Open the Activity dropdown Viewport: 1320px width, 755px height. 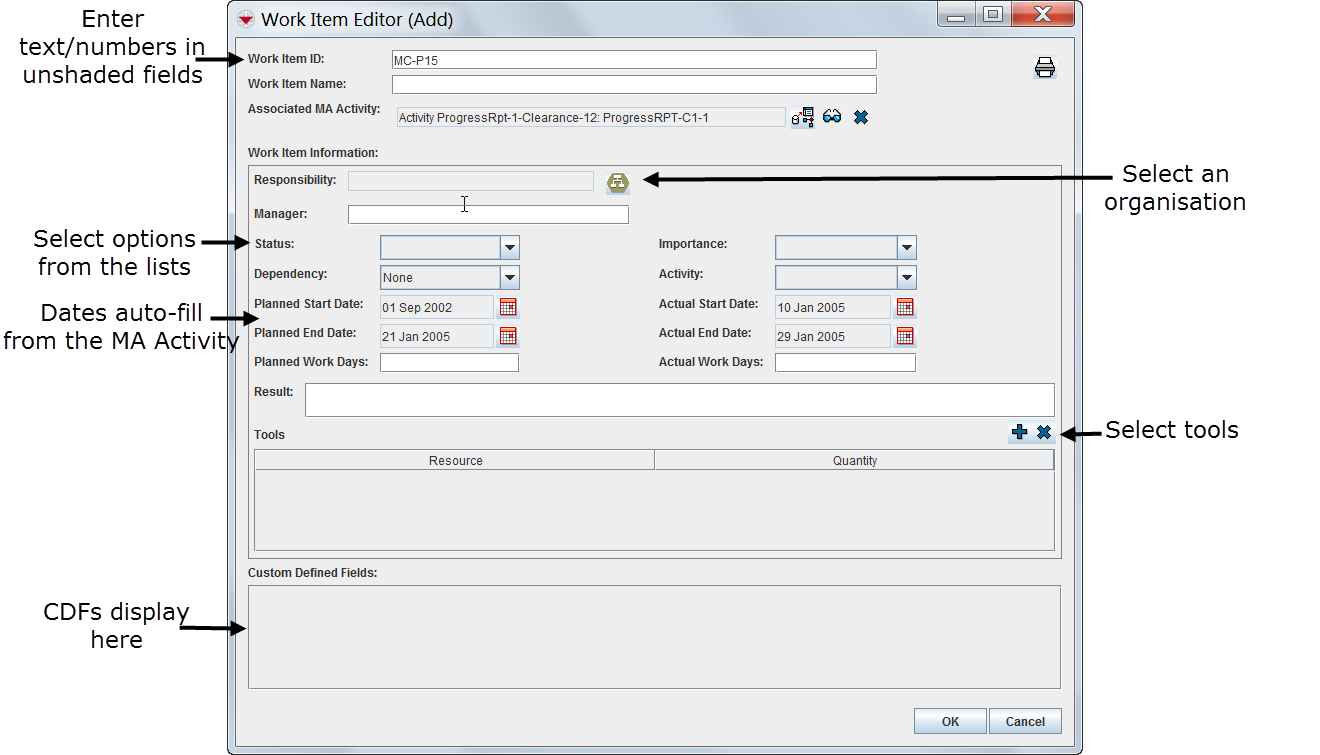tap(906, 277)
